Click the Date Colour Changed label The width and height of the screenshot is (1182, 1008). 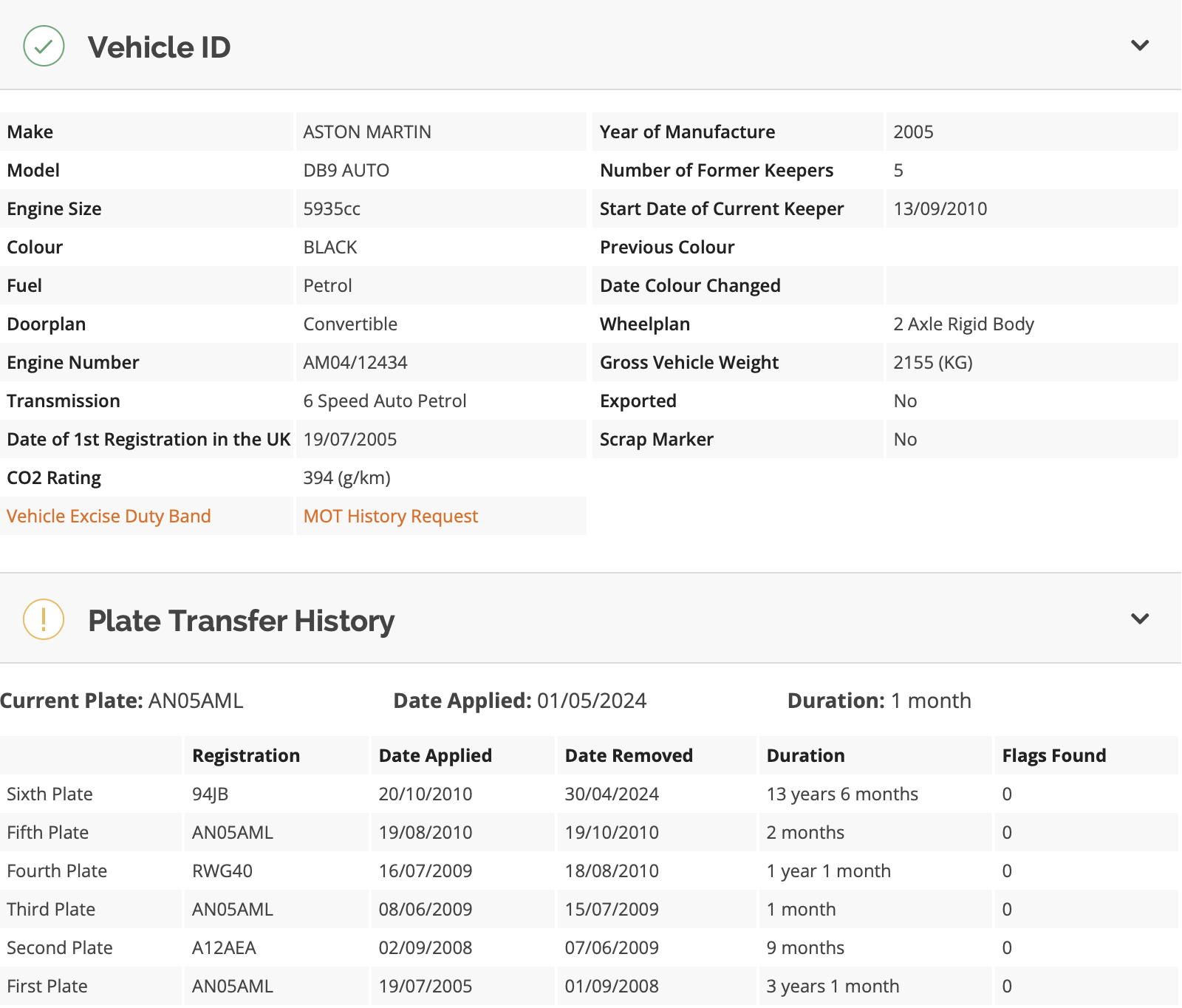[690, 285]
